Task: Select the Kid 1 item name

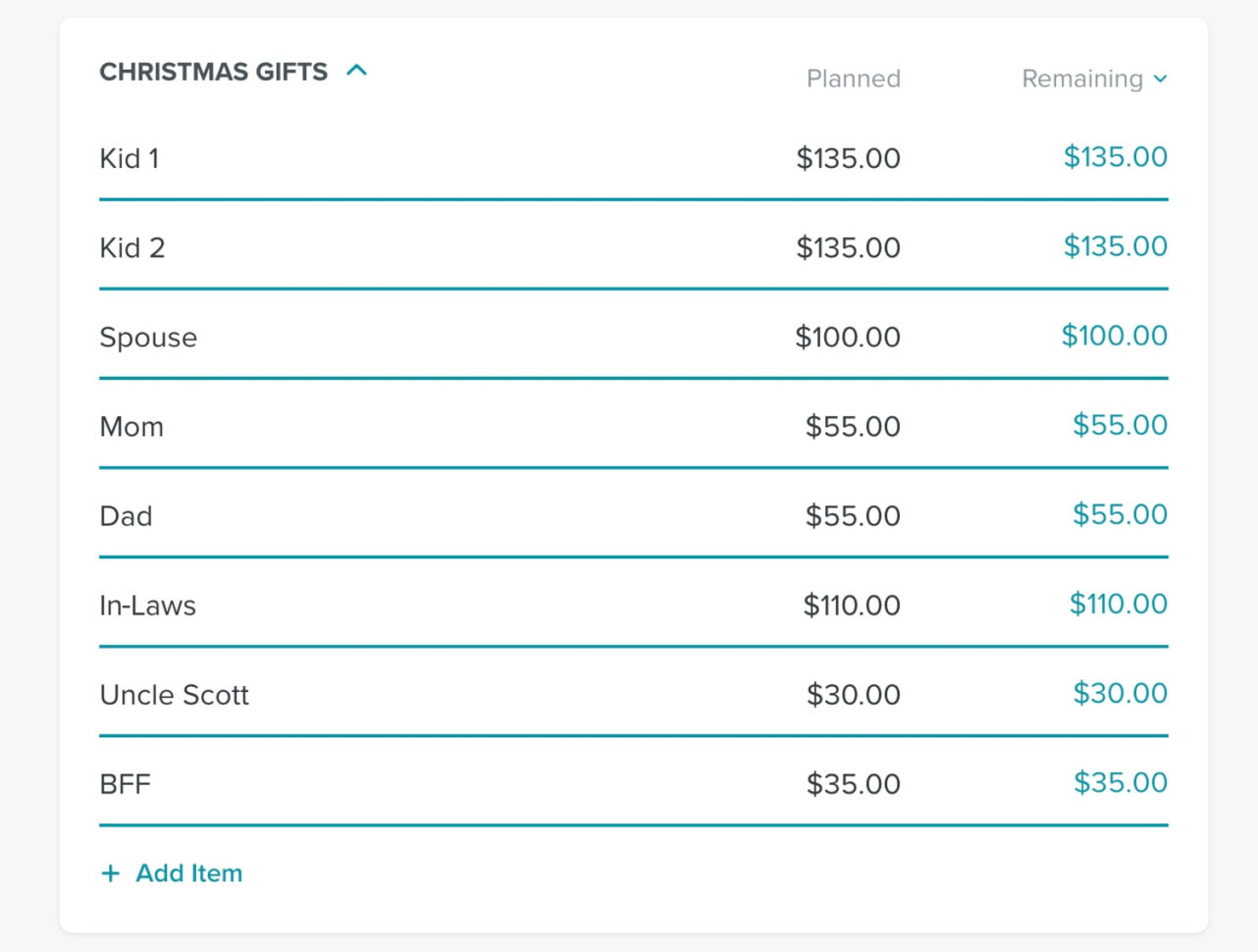Action: coord(130,159)
